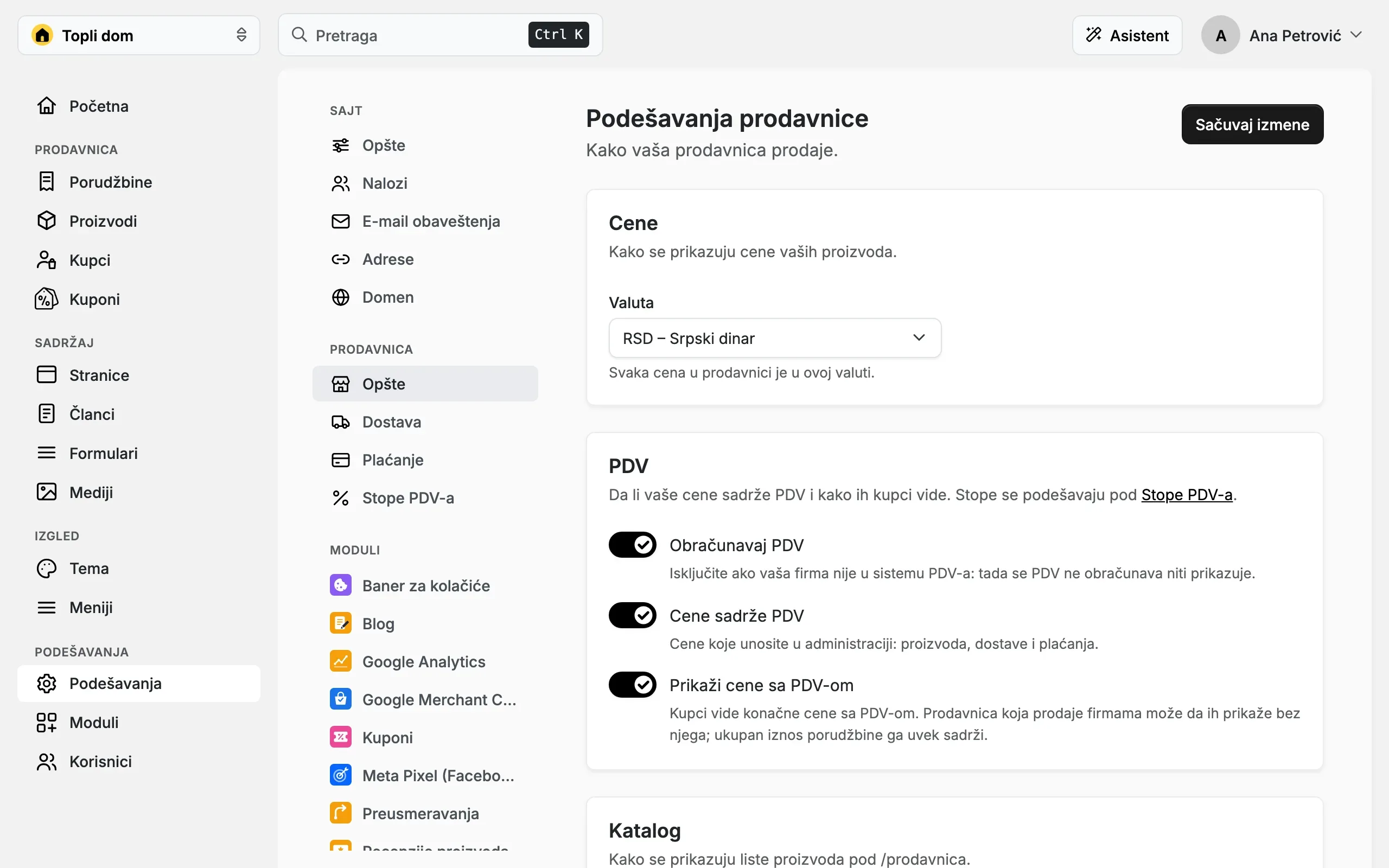Click the A user avatar
The height and width of the screenshot is (868, 1389).
(x=1220, y=35)
